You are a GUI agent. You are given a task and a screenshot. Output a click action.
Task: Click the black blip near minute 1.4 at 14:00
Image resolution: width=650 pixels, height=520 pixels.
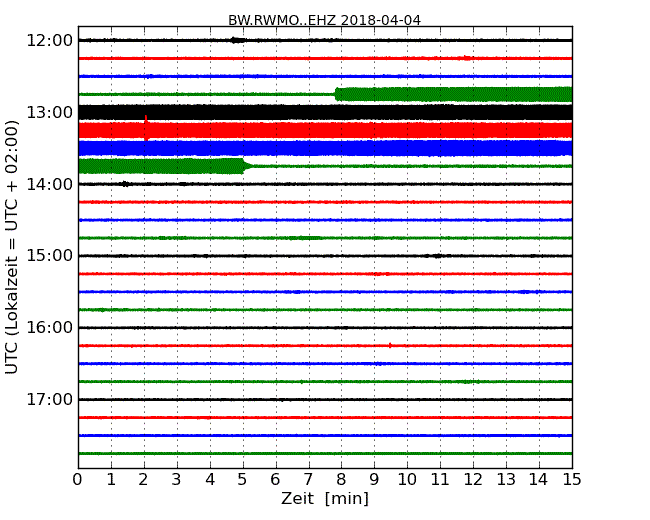click(x=125, y=184)
